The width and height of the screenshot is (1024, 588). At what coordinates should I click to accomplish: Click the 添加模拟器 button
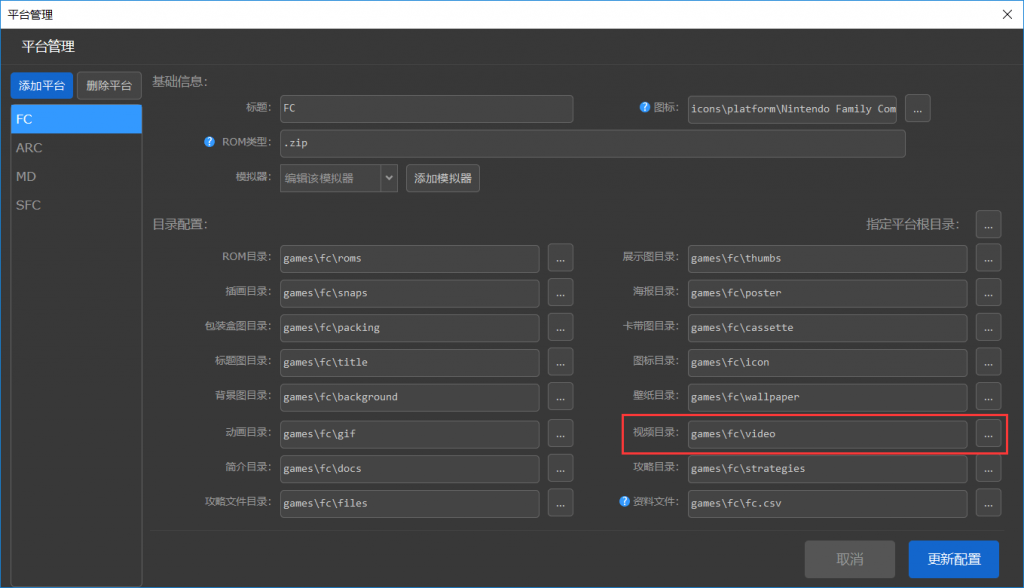coord(442,178)
